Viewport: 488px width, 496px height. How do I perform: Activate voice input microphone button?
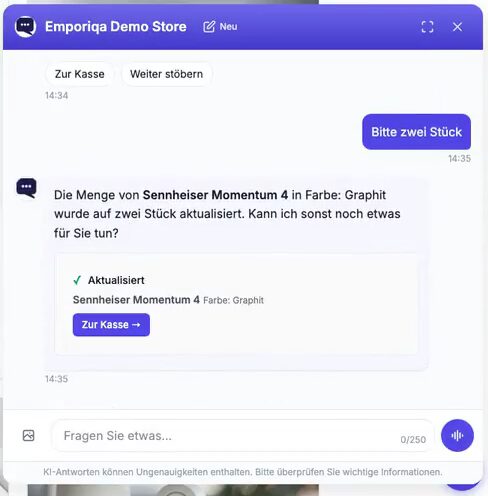457,435
